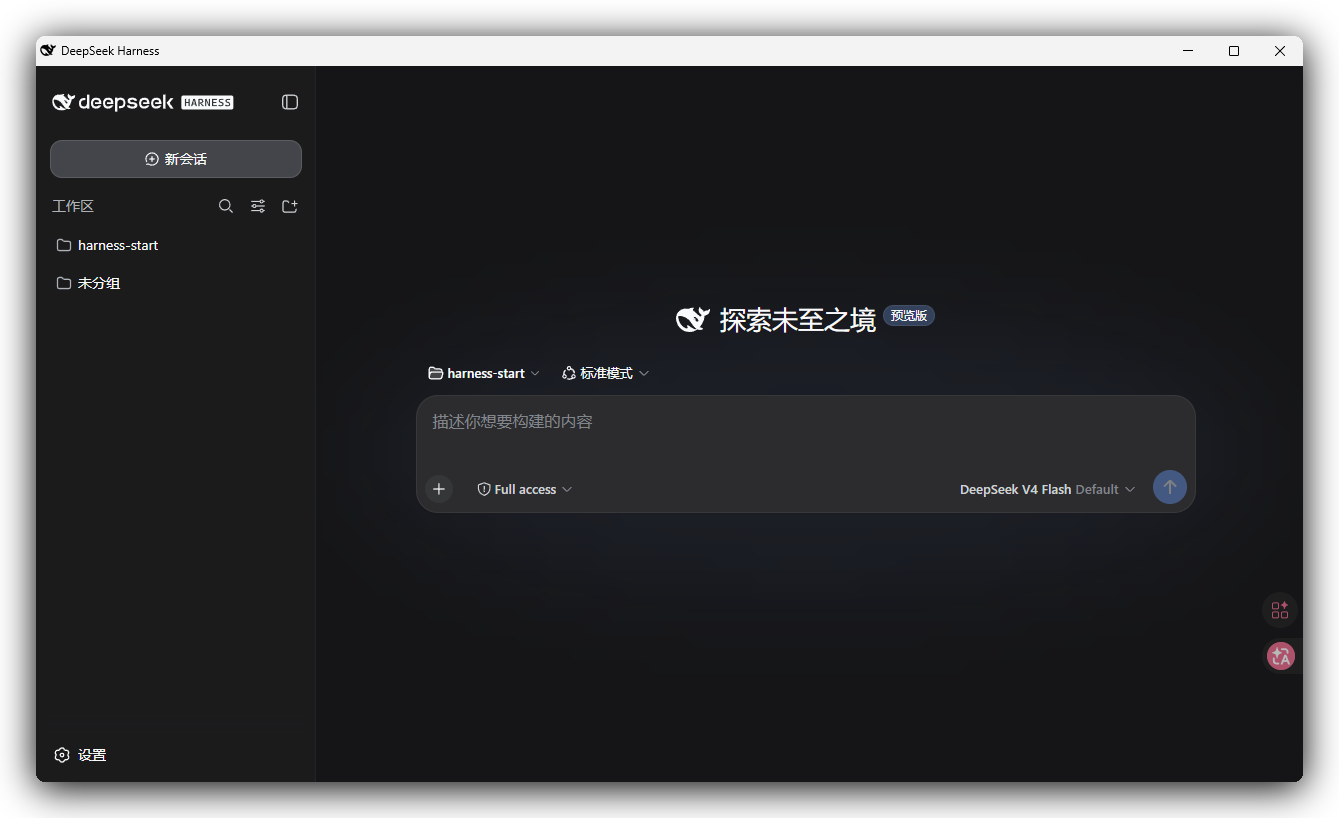The height and width of the screenshot is (818, 1339).
Task: Open the harness-start workspace in sidebar
Action: click(176, 245)
